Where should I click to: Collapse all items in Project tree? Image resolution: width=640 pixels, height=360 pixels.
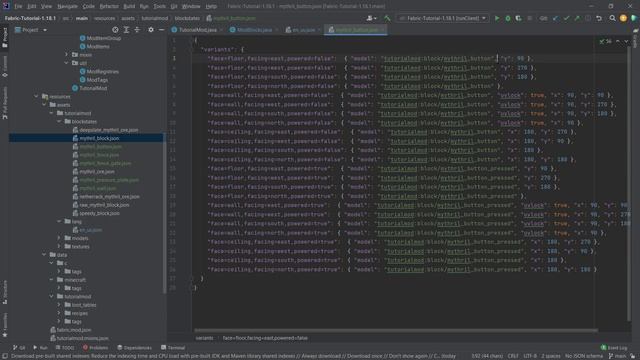pos(137,30)
